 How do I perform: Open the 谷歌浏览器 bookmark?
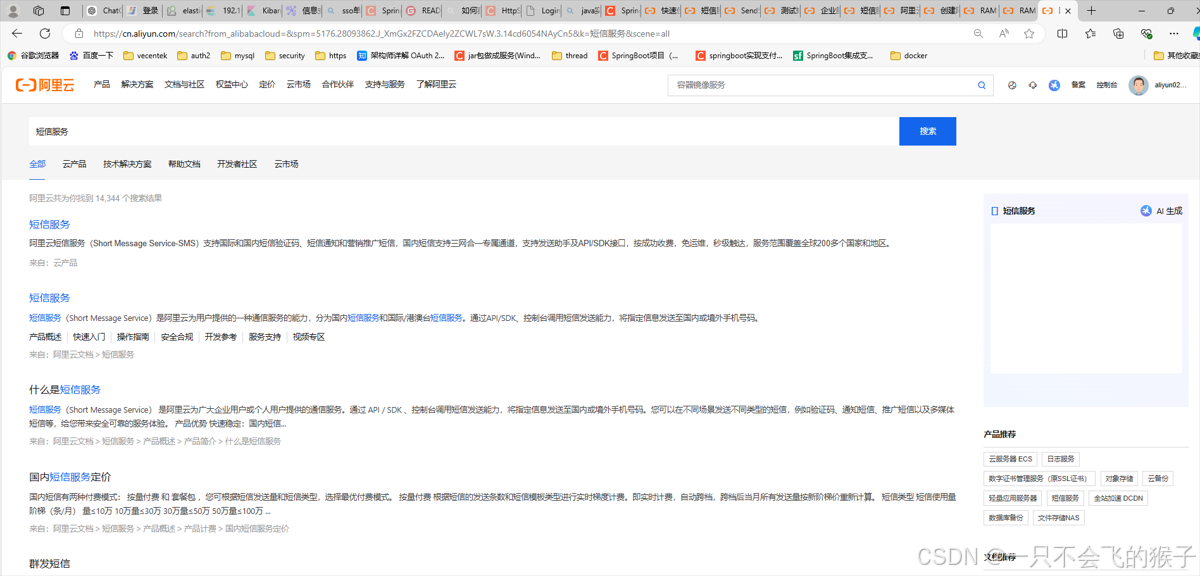point(34,56)
